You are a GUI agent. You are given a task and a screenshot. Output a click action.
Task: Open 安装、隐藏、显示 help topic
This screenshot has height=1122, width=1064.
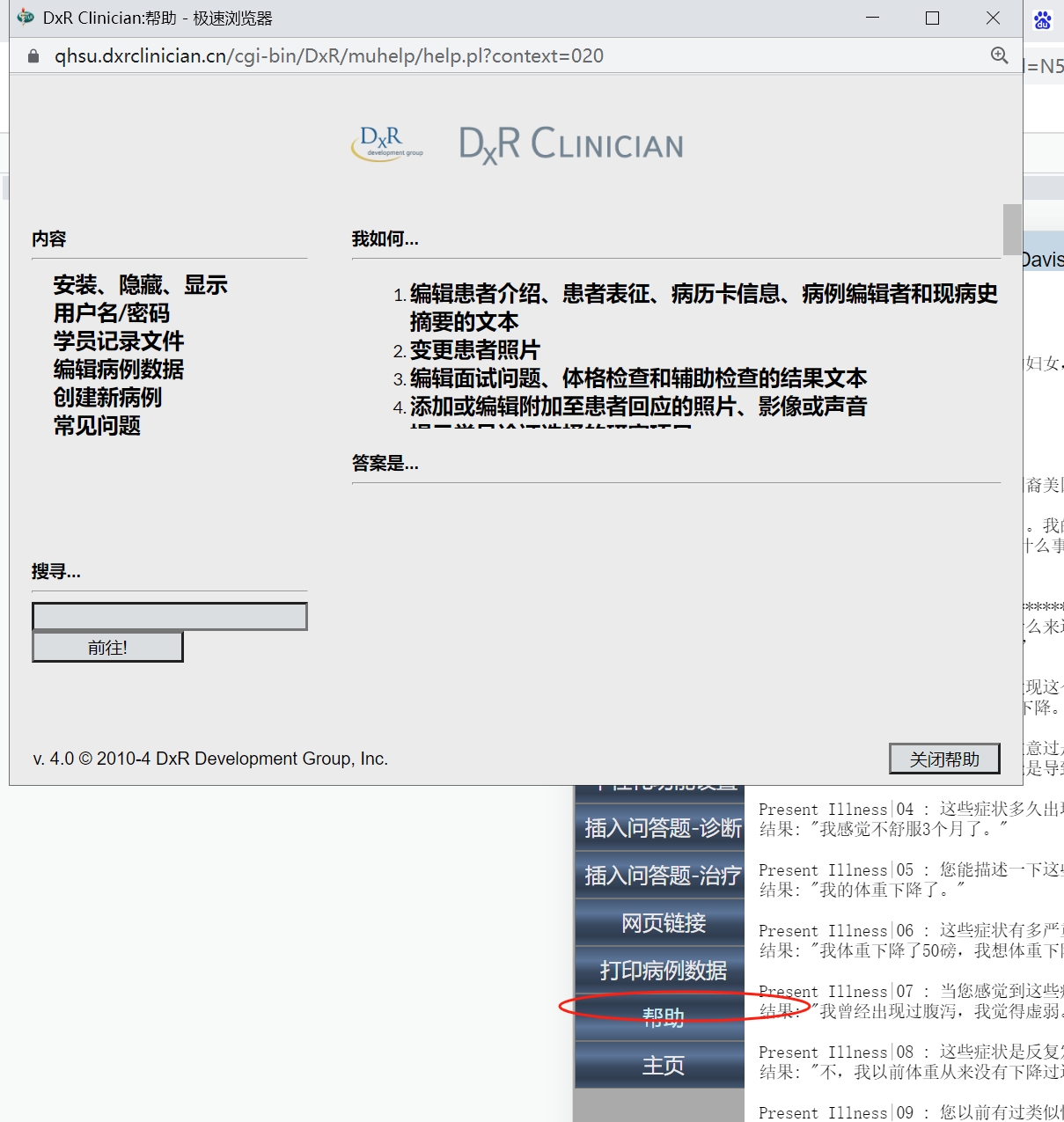(x=141, y=285)
